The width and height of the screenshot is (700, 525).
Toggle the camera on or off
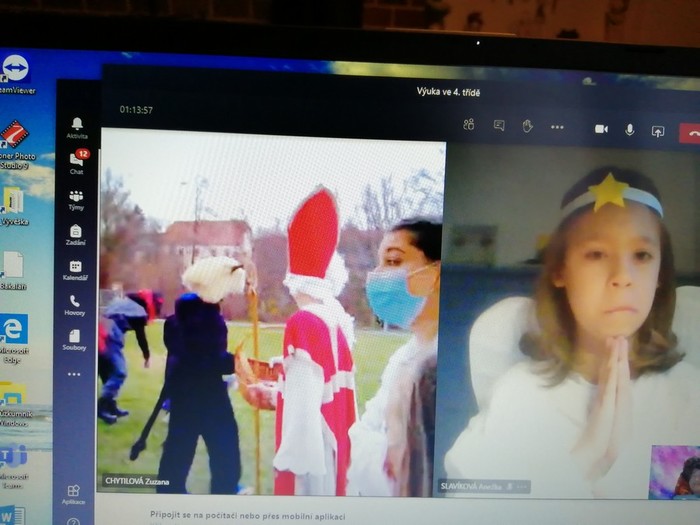(601, 129)
